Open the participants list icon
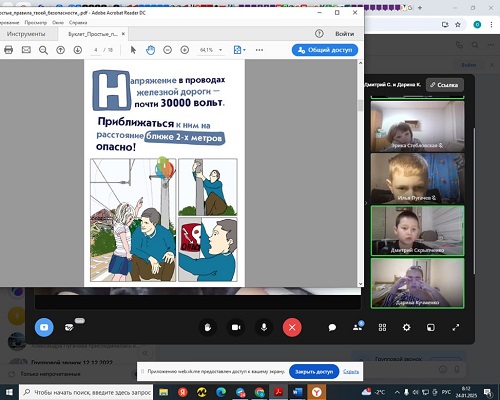Viewport: 500px width, 400px height. coord(358,327)
